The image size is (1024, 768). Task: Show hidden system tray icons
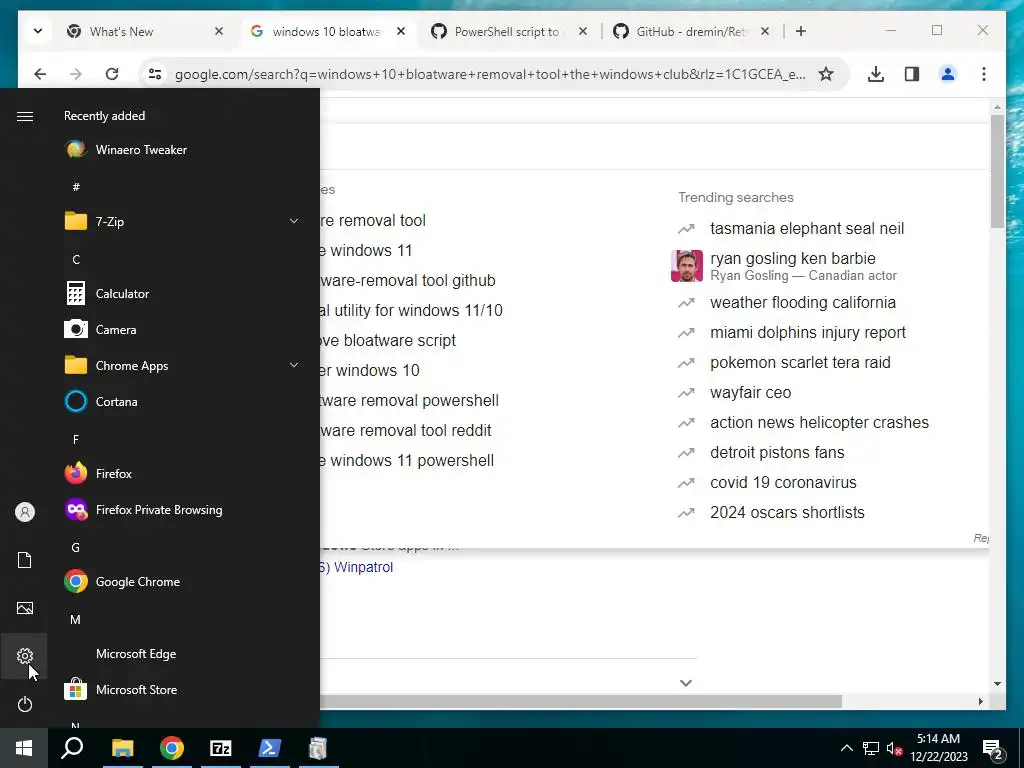click(x=846, y=748)
